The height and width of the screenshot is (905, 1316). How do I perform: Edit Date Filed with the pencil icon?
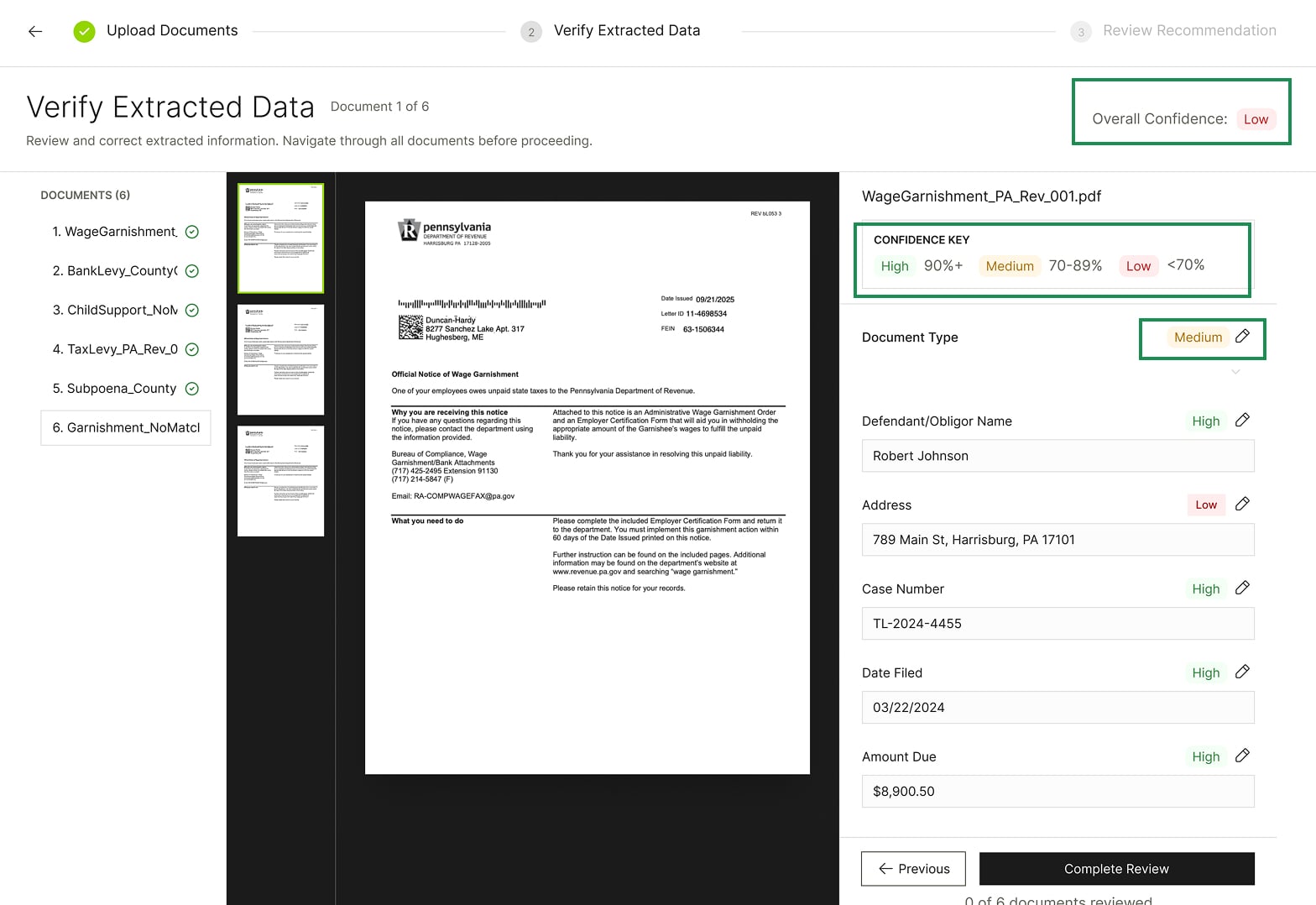point(1242,672)
